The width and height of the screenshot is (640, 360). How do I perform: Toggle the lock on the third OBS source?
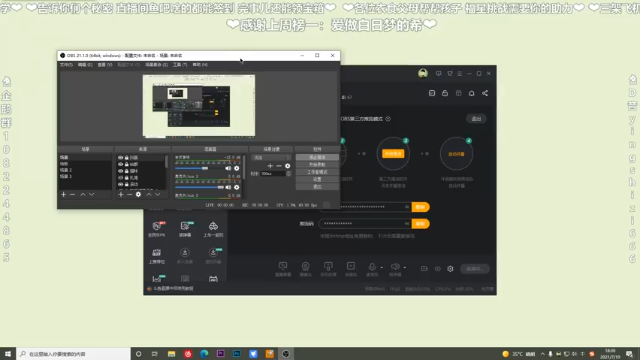[x=127, y=171]
